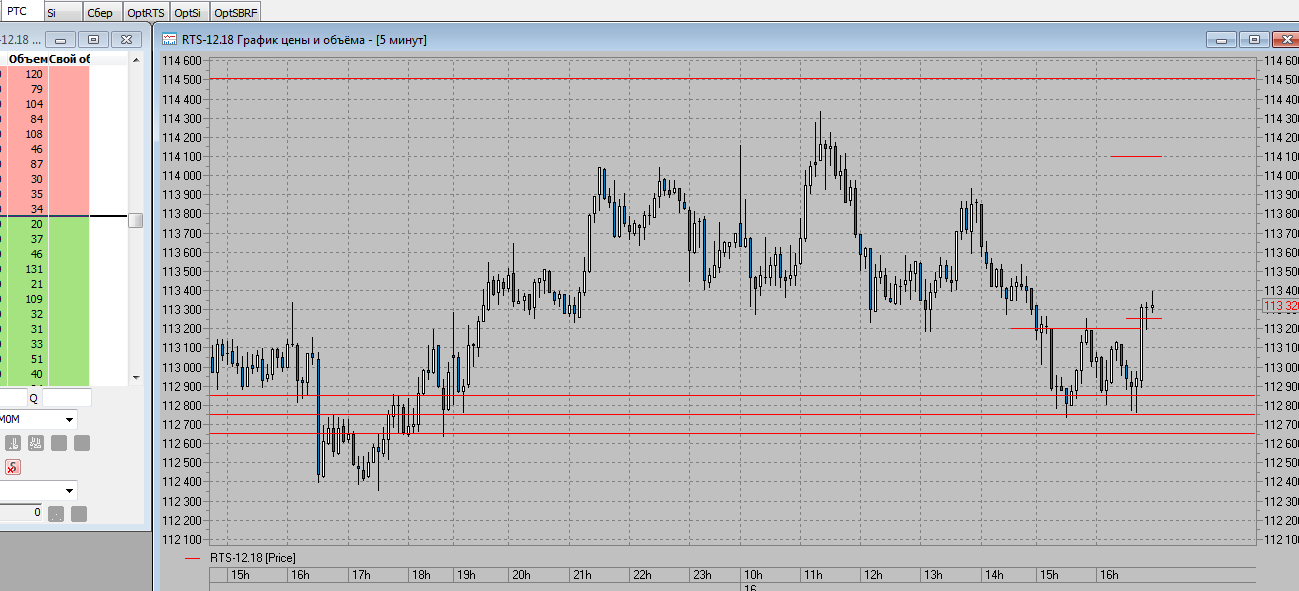The height and width of the screenshot is (591, 1299).
Task: Minimize the order book window
Action: tap(61, 39)
